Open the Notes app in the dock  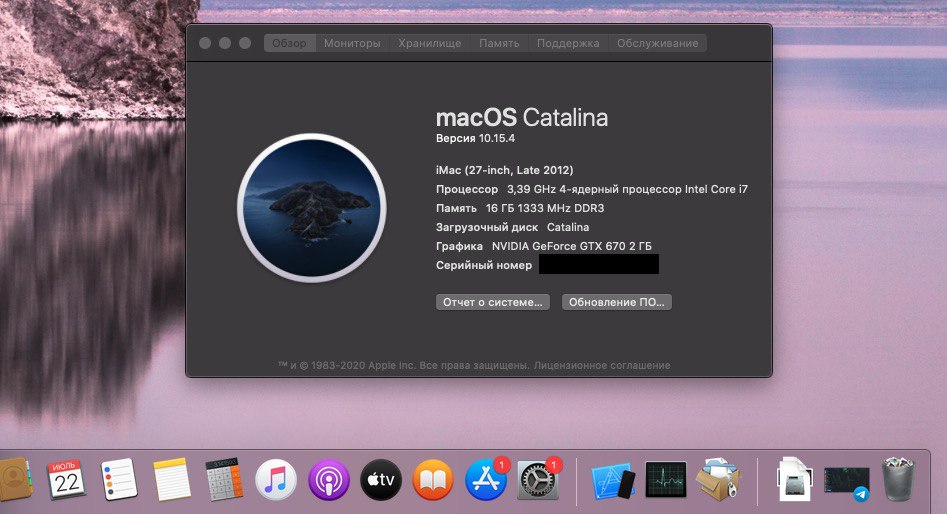coord(172,480)
